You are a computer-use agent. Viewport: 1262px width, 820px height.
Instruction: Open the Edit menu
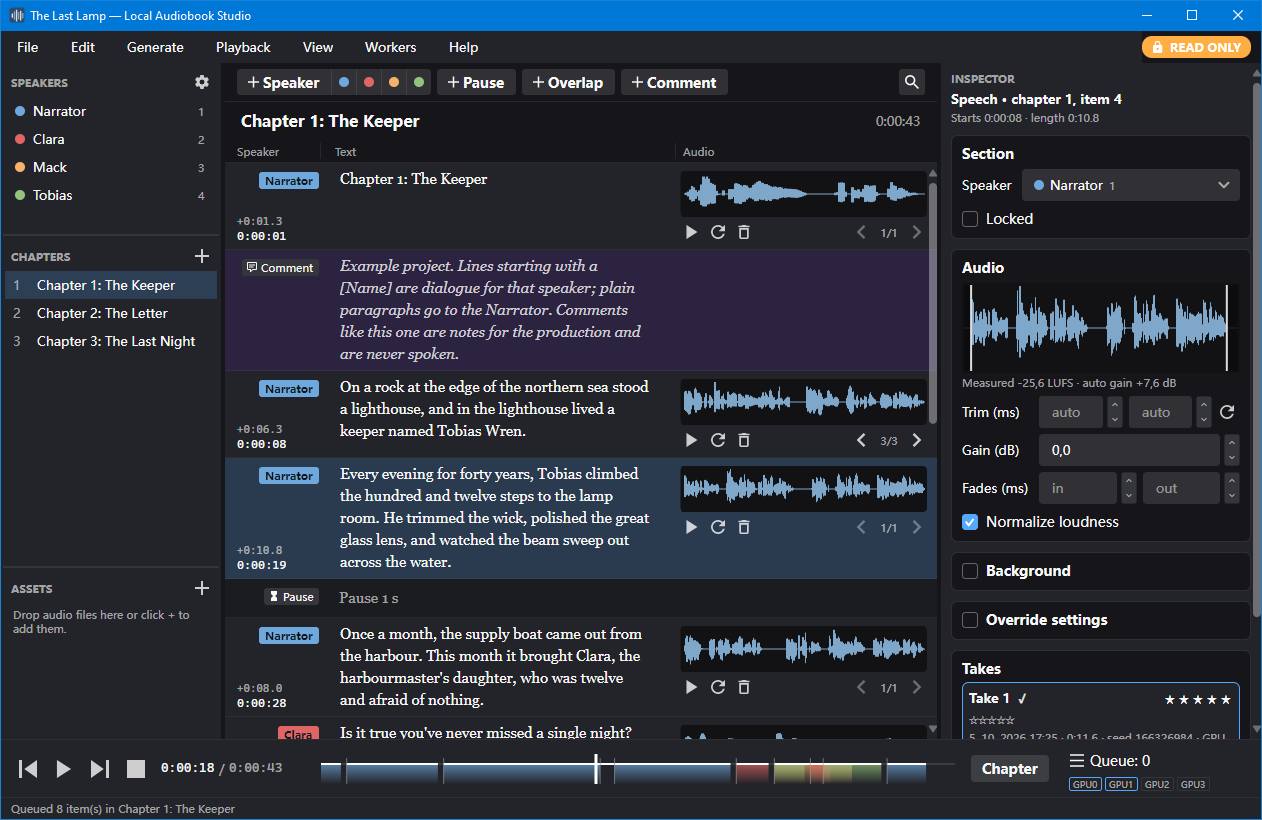click(x=83, y=47)
